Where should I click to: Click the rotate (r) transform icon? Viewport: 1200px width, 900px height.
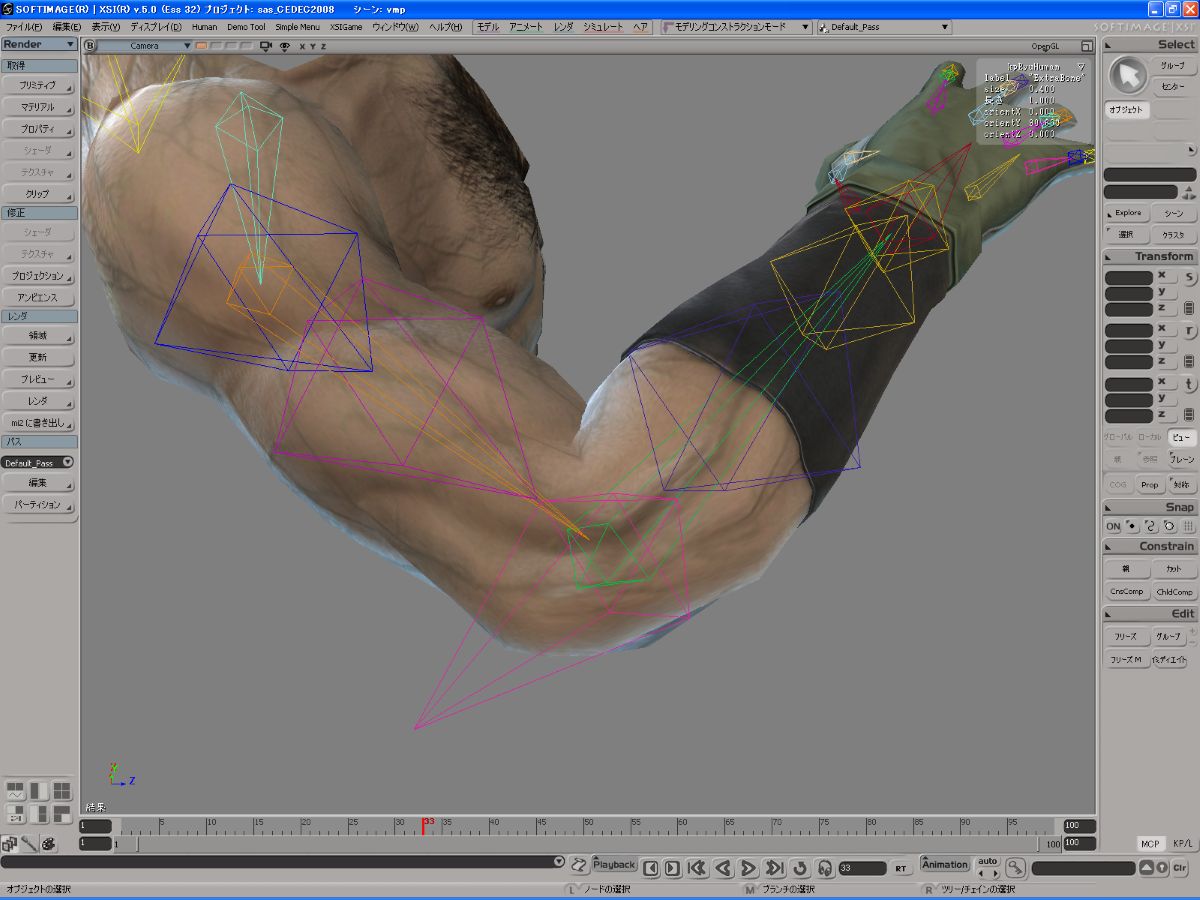(x=1189, y=330)
